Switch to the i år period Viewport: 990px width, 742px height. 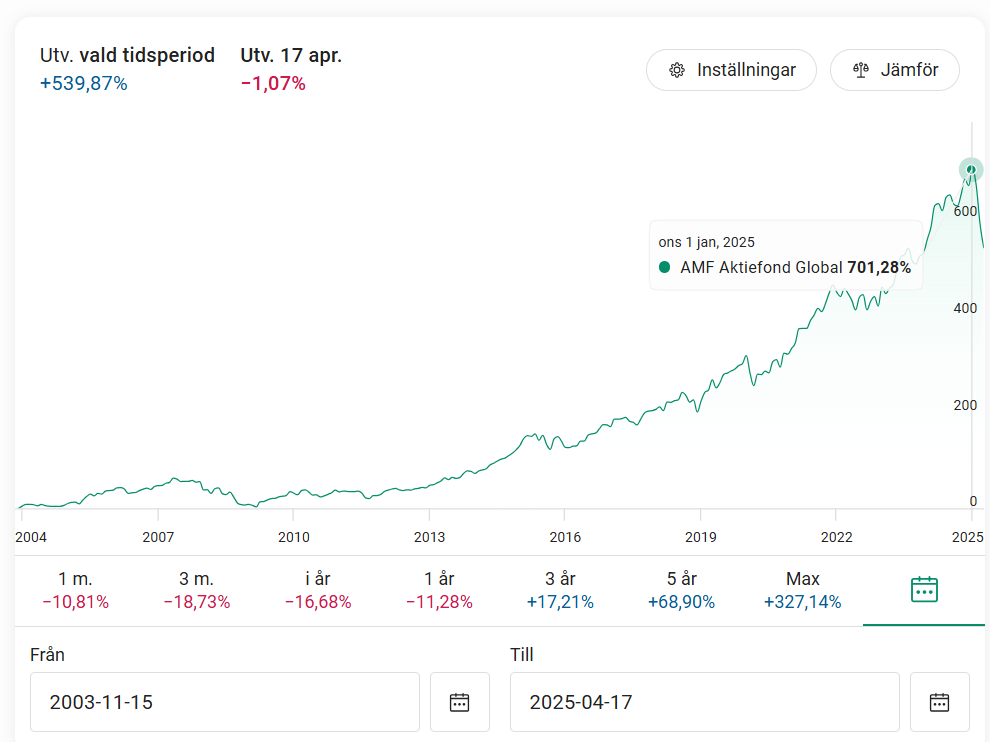tap(318, 590)
